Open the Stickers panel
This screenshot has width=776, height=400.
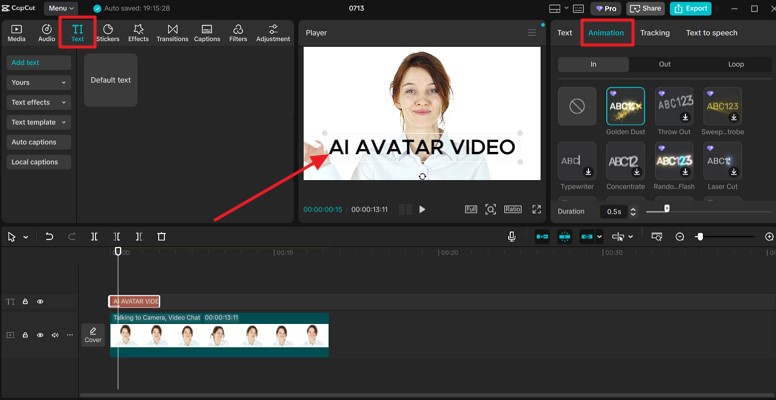point(107,33)
